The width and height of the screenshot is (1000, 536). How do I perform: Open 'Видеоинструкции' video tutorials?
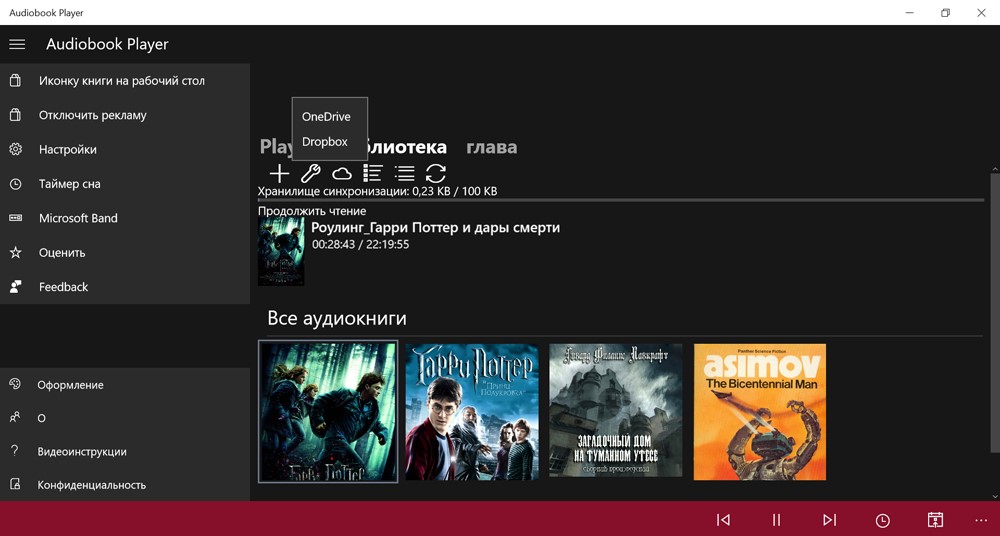point(125,451)
